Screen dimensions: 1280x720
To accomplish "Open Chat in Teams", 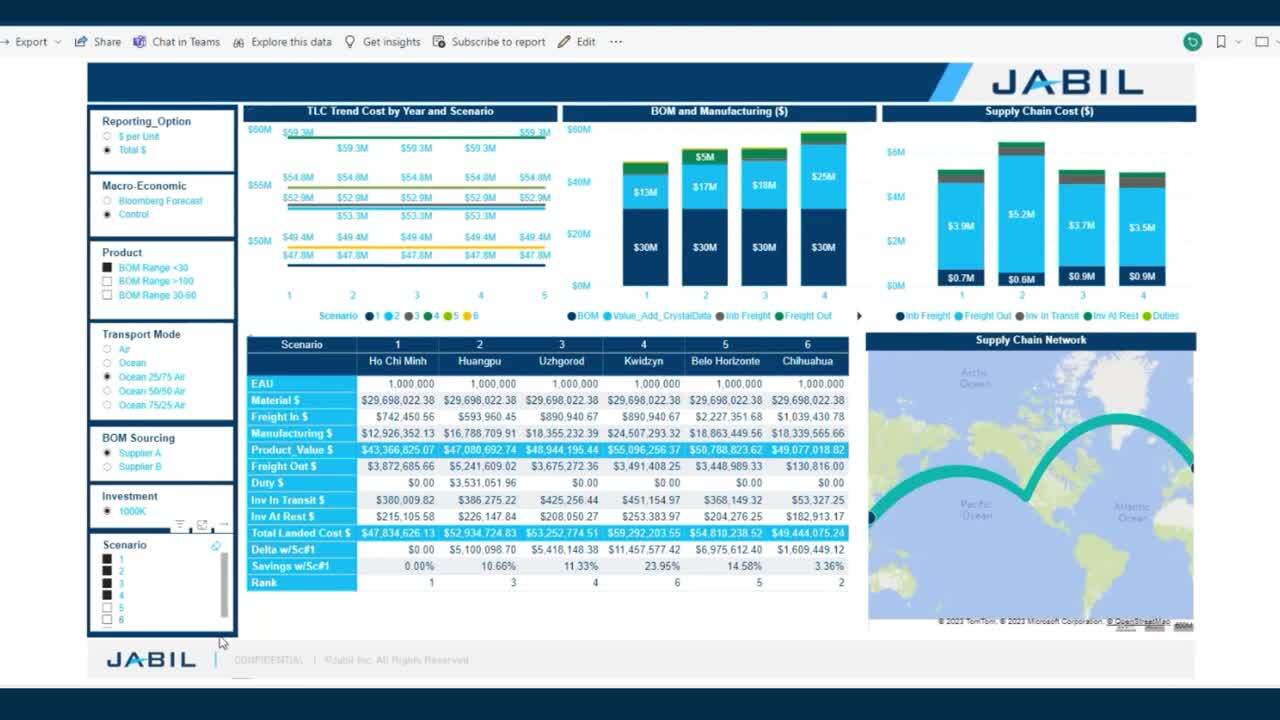I will pyautogui.click(x=140, y=42).
